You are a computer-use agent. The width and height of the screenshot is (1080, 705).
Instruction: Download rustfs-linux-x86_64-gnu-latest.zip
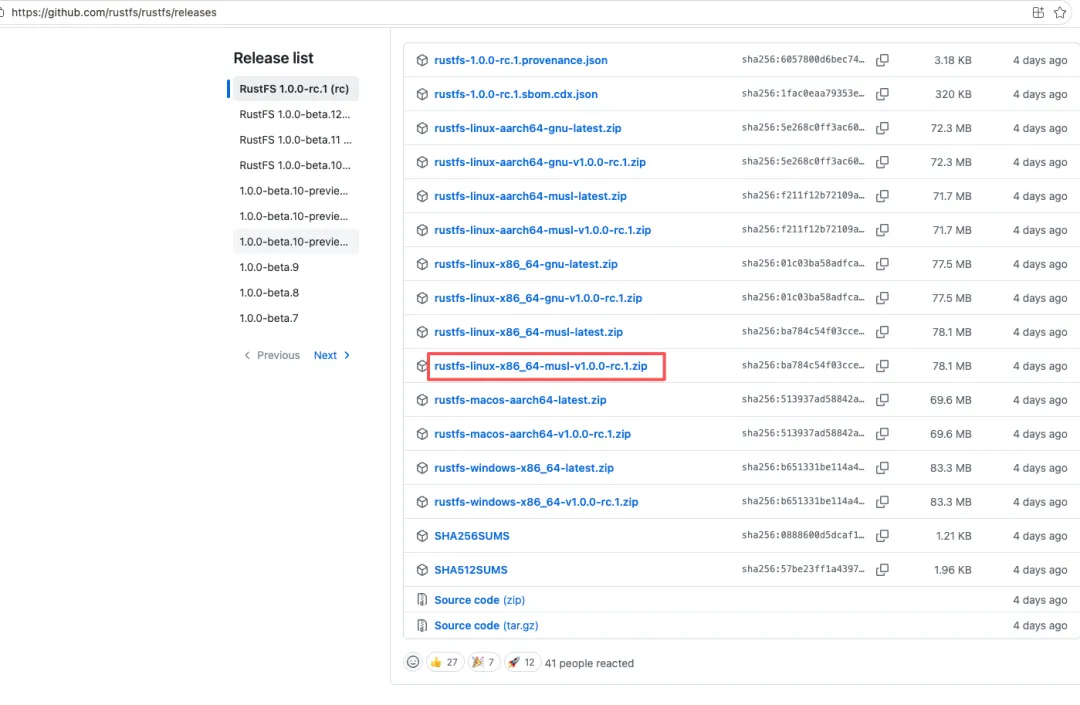pyautogui.click(x=526, y=264)
